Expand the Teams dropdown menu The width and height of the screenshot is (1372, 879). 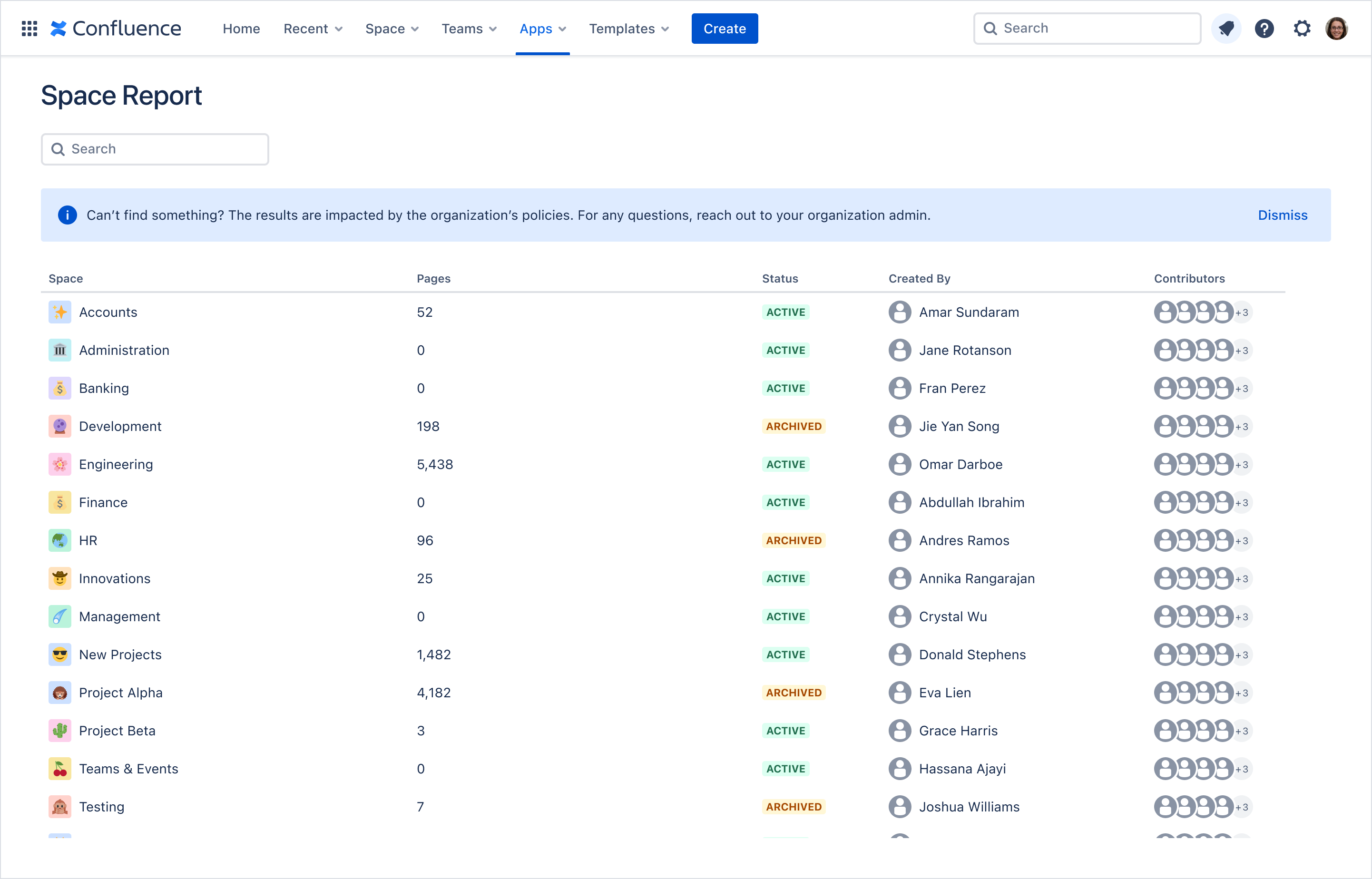(469, 29)
